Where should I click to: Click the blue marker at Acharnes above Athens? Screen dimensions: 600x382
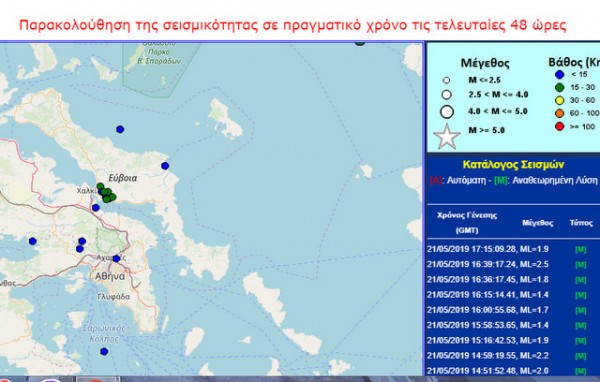click(x=116, y=259)
